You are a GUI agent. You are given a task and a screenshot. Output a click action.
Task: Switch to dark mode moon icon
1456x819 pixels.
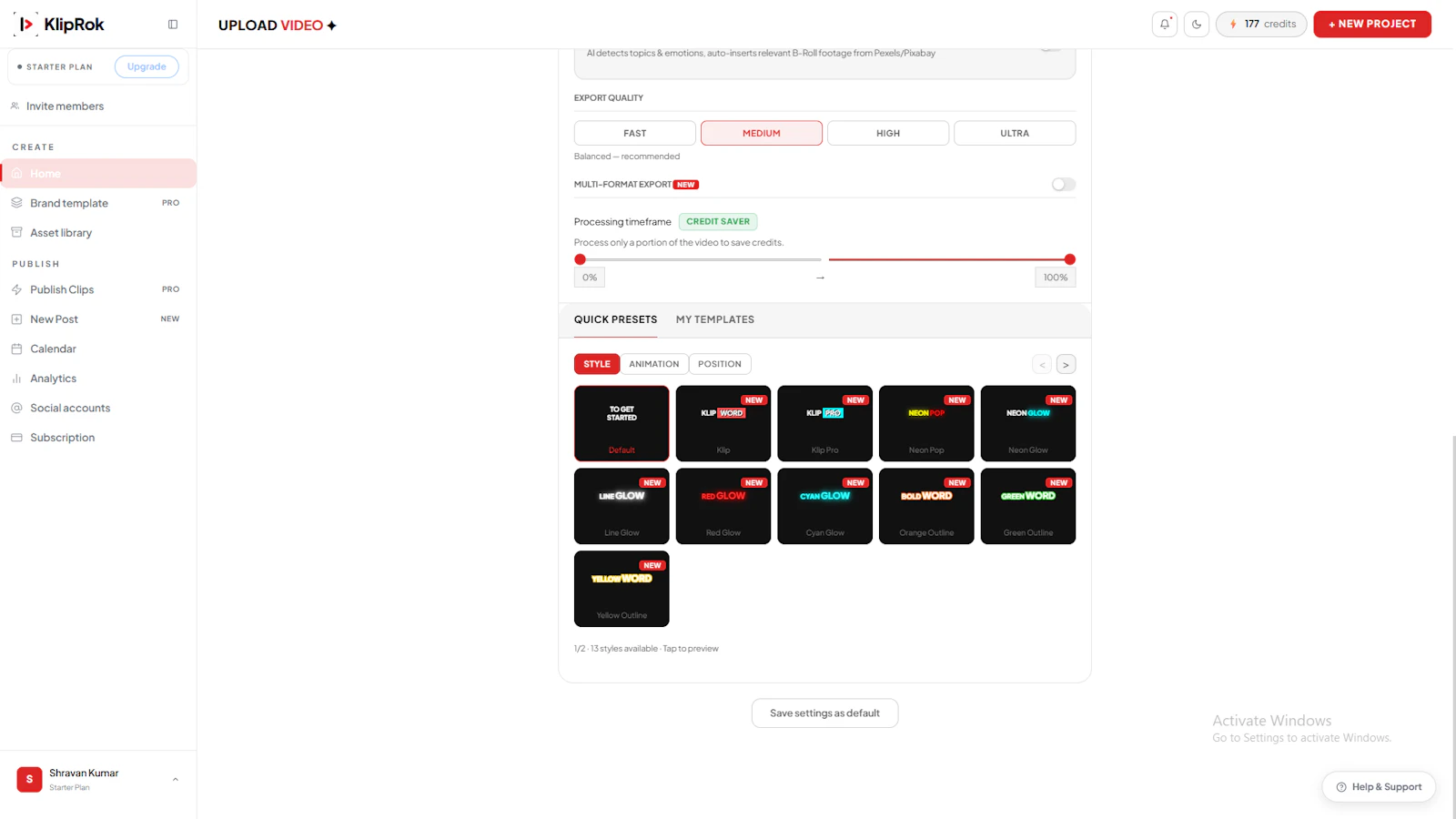point(1197,25)
